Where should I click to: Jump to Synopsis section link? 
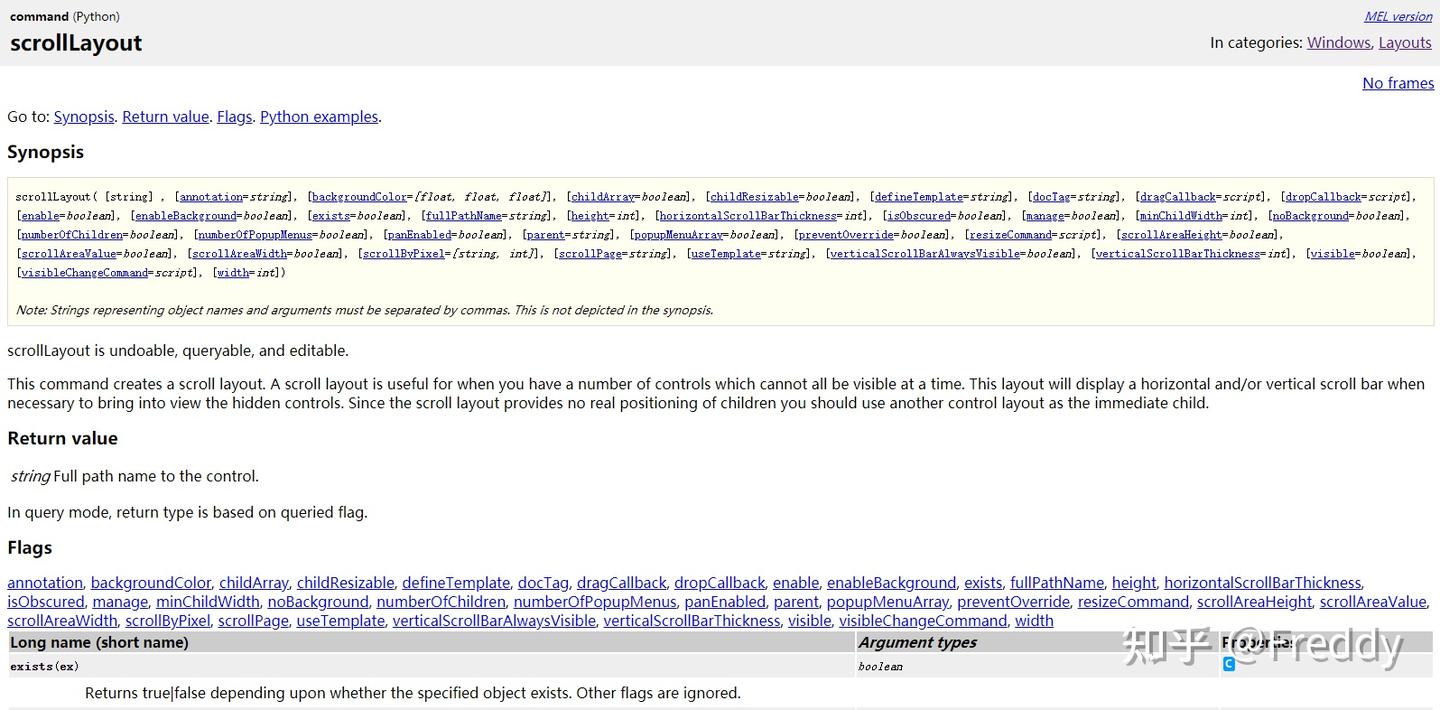pyautogui.click(x=84, y=117)
